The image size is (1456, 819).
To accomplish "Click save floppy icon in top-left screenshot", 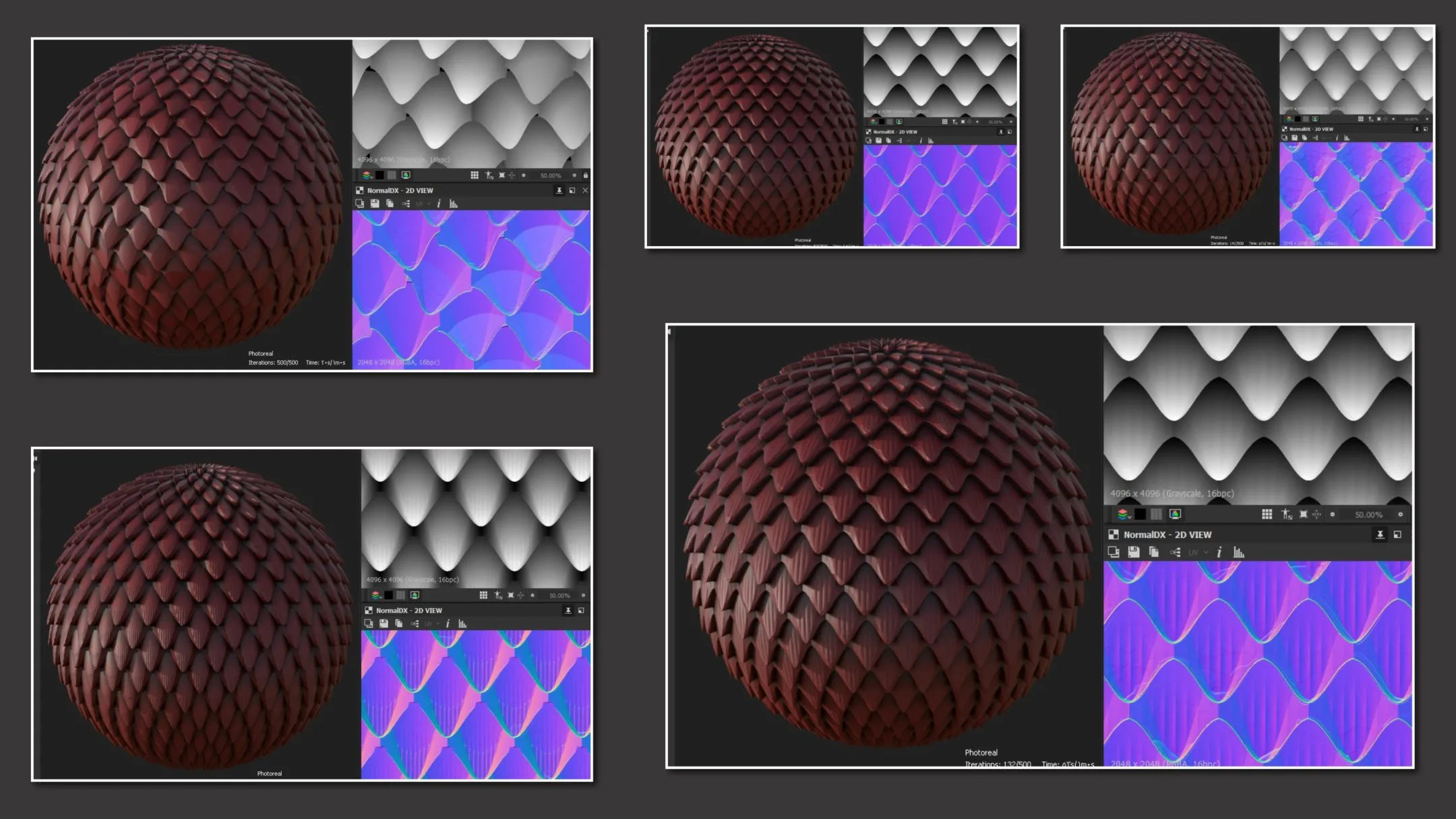I will pyautogui.click(x=375, y=204).
